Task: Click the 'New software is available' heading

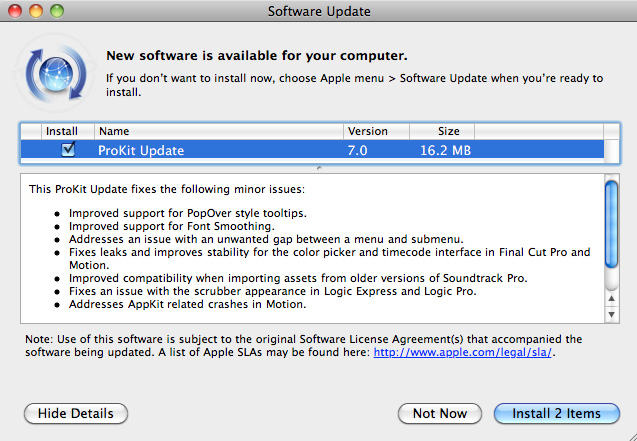Action: pos(257,56)
